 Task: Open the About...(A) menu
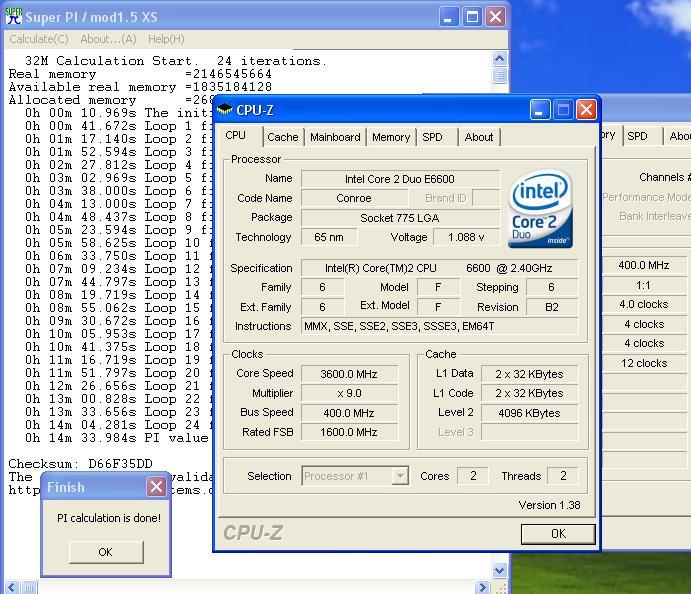tap(108, 39)
